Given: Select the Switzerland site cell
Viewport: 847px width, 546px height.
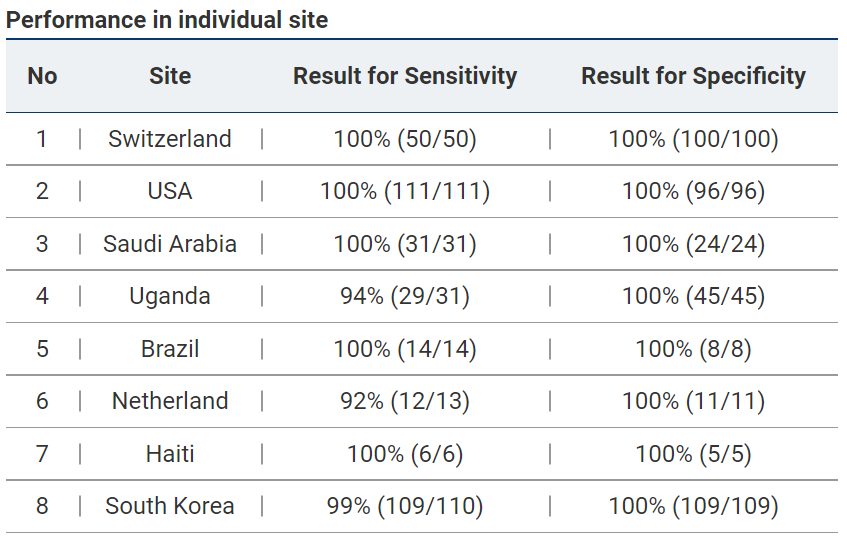Looking at the screenshot, I should pos(170,139).
